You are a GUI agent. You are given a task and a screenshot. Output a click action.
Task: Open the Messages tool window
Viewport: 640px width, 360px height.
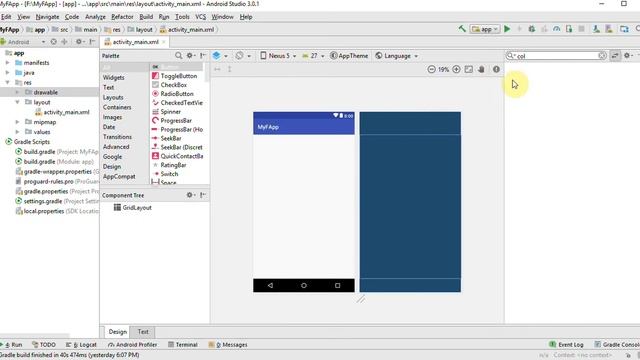tap(228, 344)
